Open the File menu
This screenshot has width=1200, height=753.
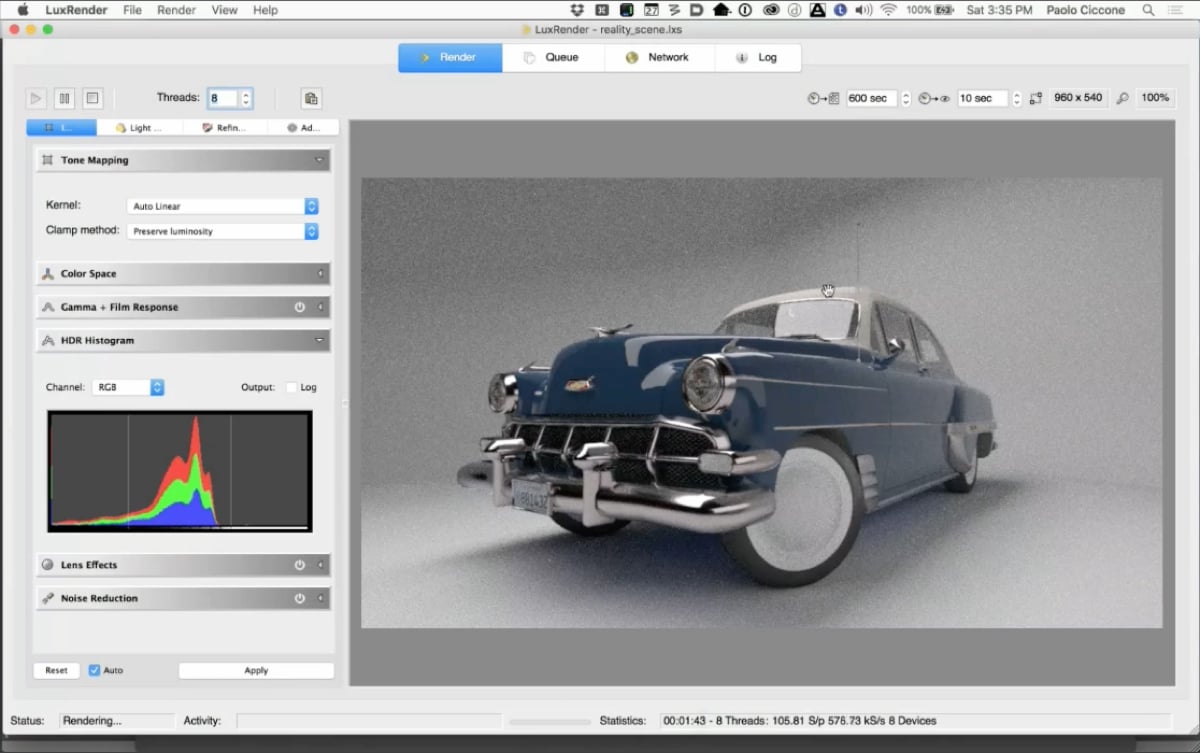pyautogui.click(x=132, y=10)
